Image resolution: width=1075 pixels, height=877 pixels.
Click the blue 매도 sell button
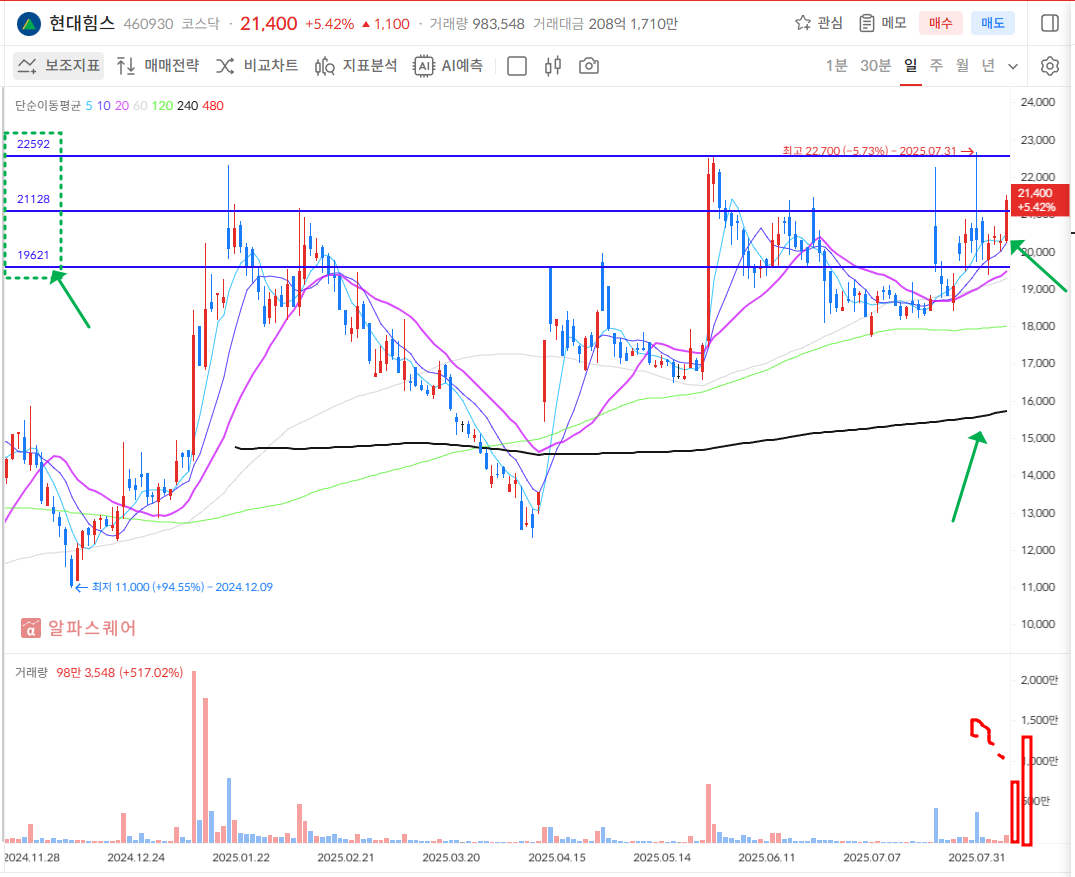point(992,23)
